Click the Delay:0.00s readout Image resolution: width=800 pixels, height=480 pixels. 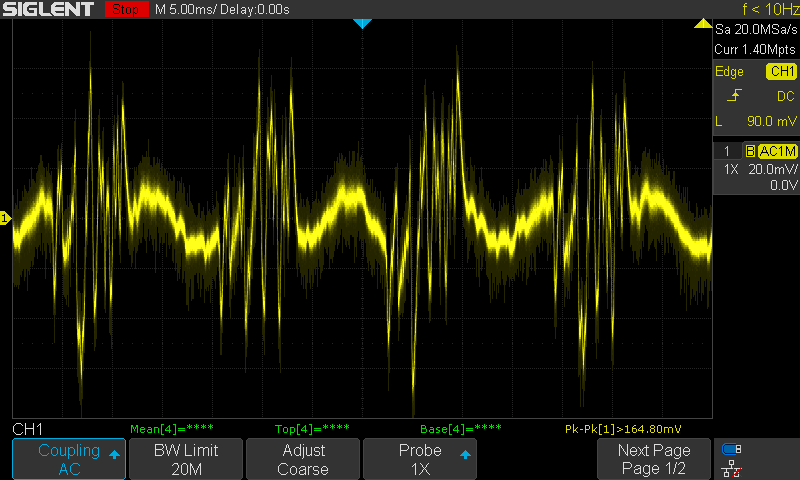click(x=255, y=9)
